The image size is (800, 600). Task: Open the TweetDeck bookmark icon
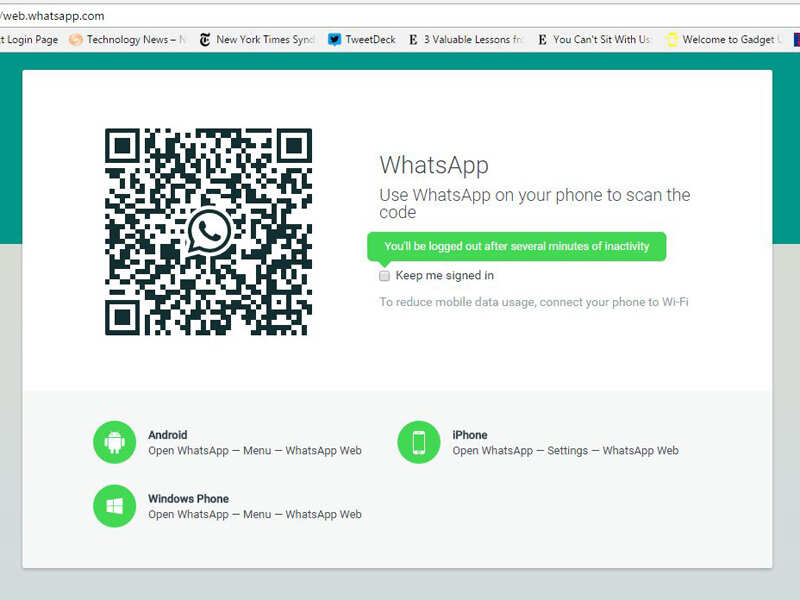pos(334,40)
